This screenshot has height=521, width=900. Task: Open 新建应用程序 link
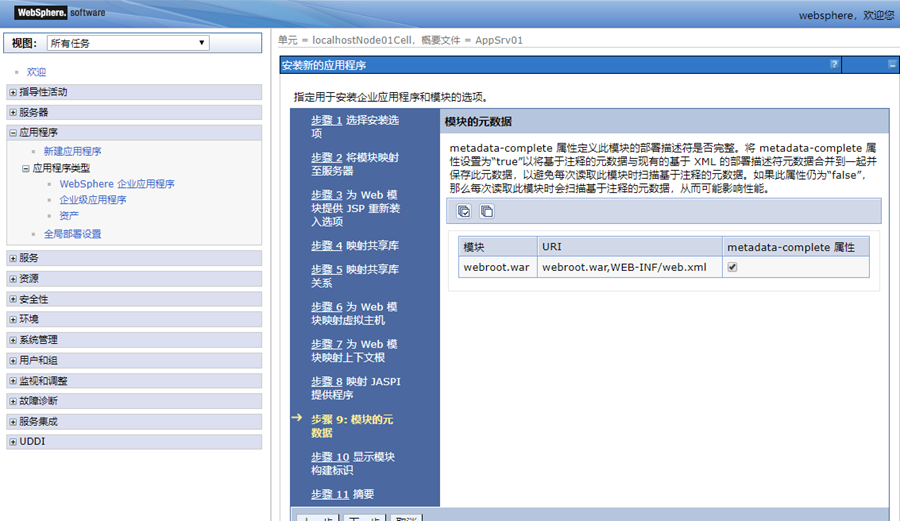click(x=72, y=151)
